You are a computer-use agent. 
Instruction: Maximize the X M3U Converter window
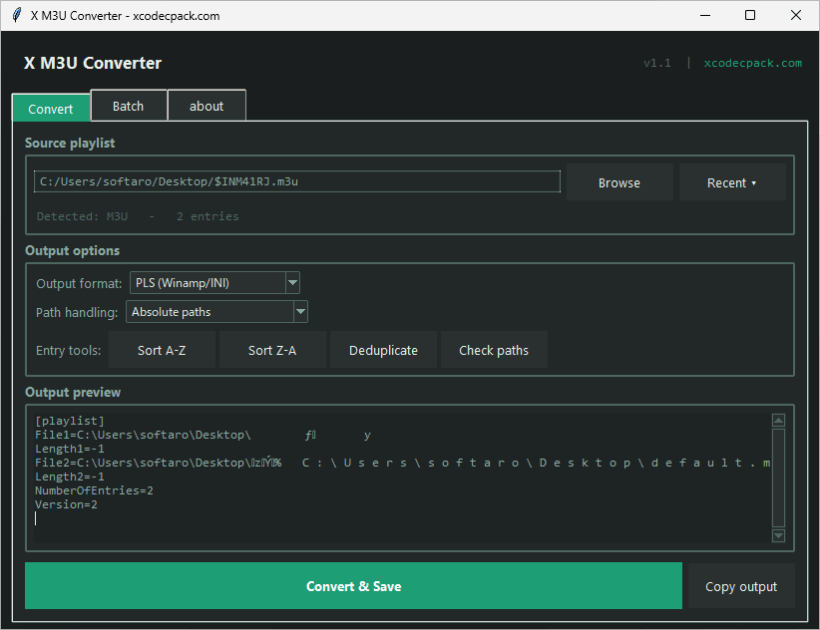tap(750, 15)
